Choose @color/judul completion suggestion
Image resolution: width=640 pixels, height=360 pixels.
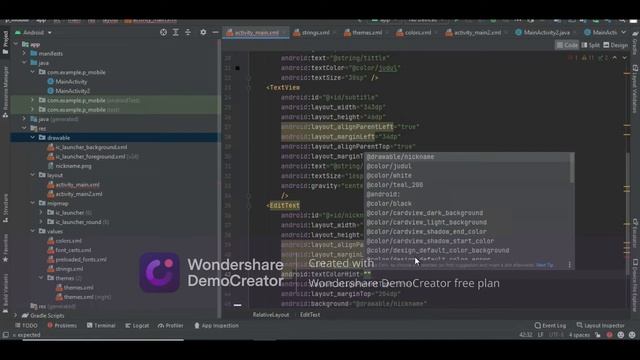click(x=467, y=166)
